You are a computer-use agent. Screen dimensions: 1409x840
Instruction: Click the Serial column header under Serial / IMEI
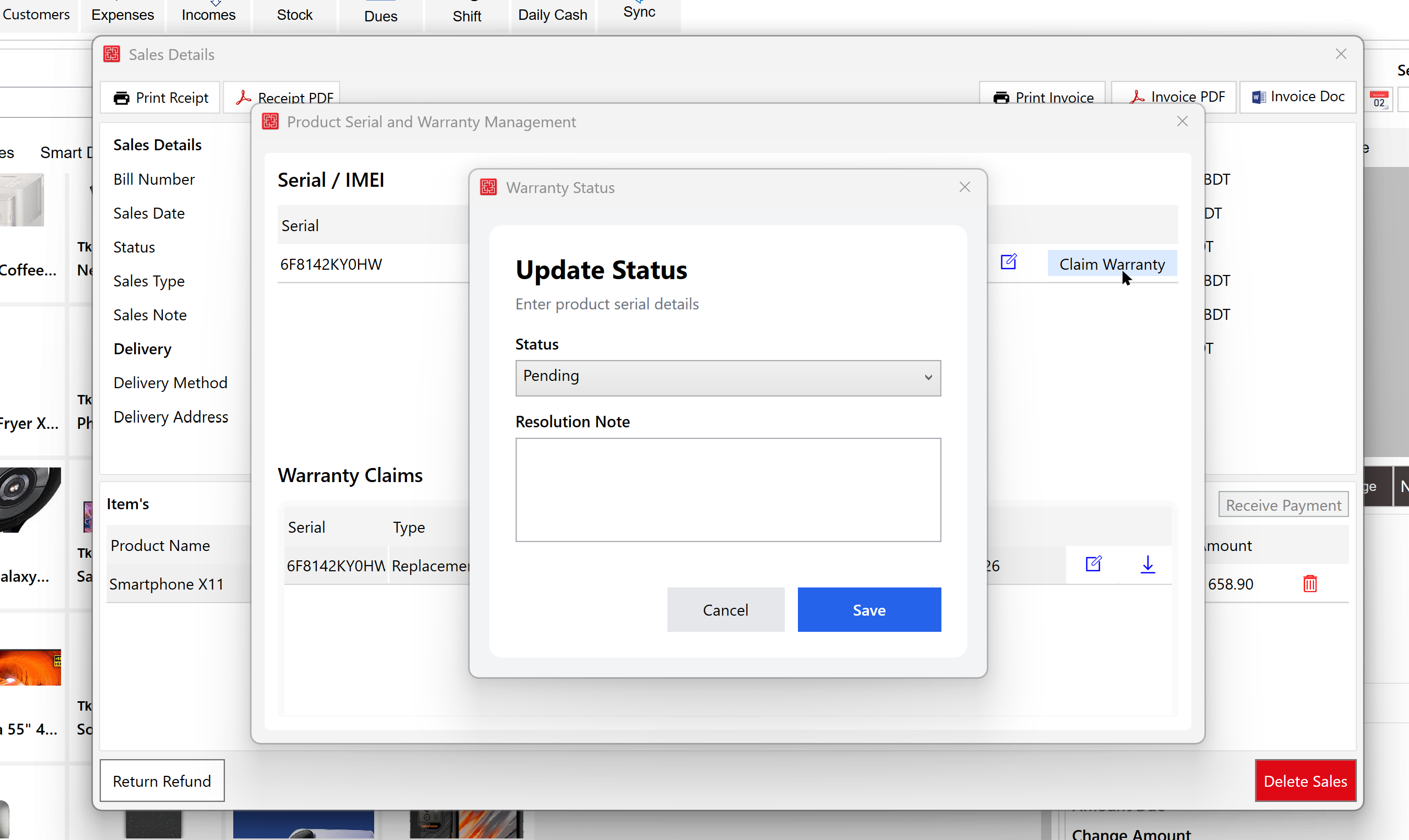300,226
